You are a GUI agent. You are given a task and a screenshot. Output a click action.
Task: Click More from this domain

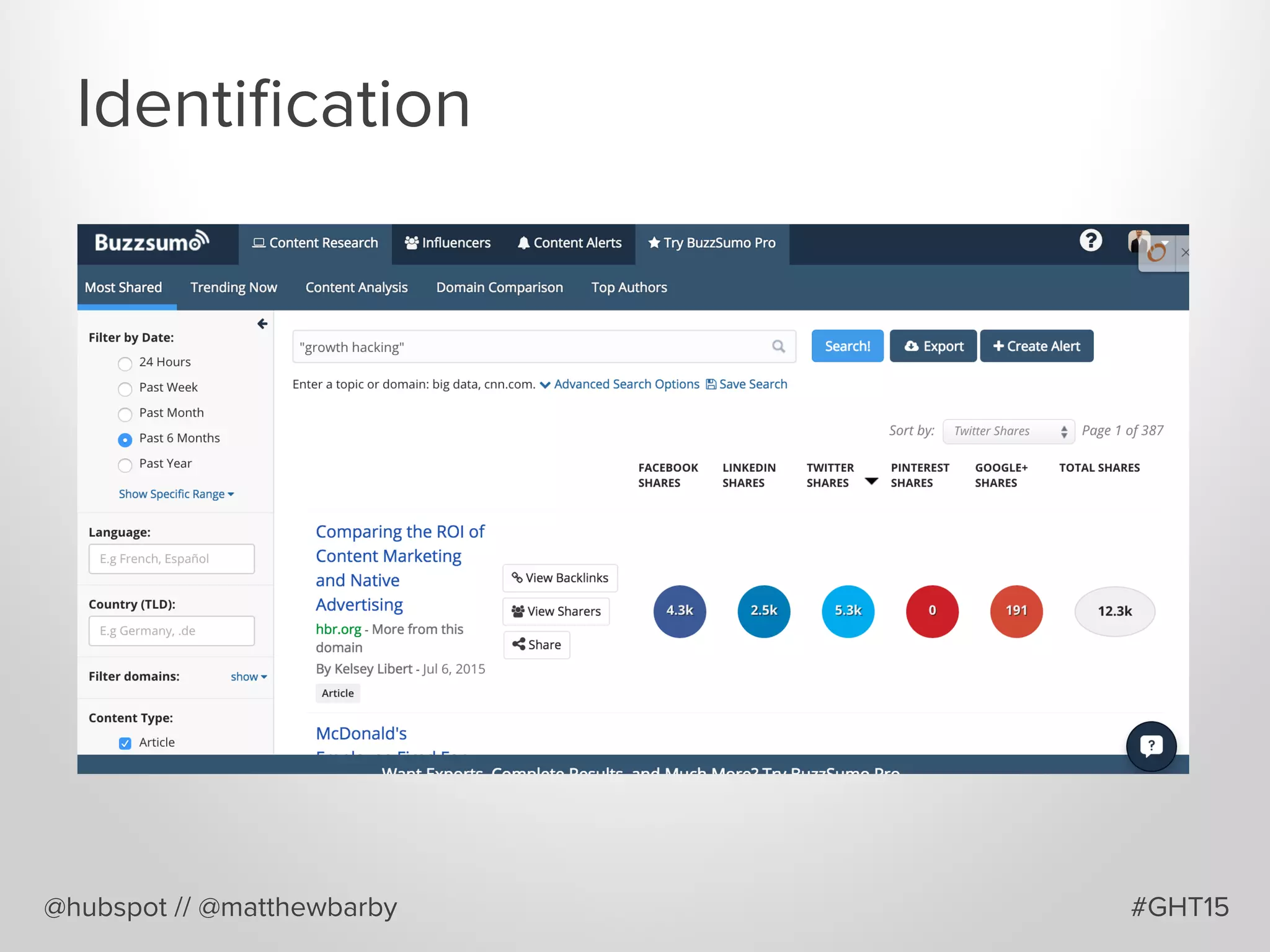(x=389, y=638)
